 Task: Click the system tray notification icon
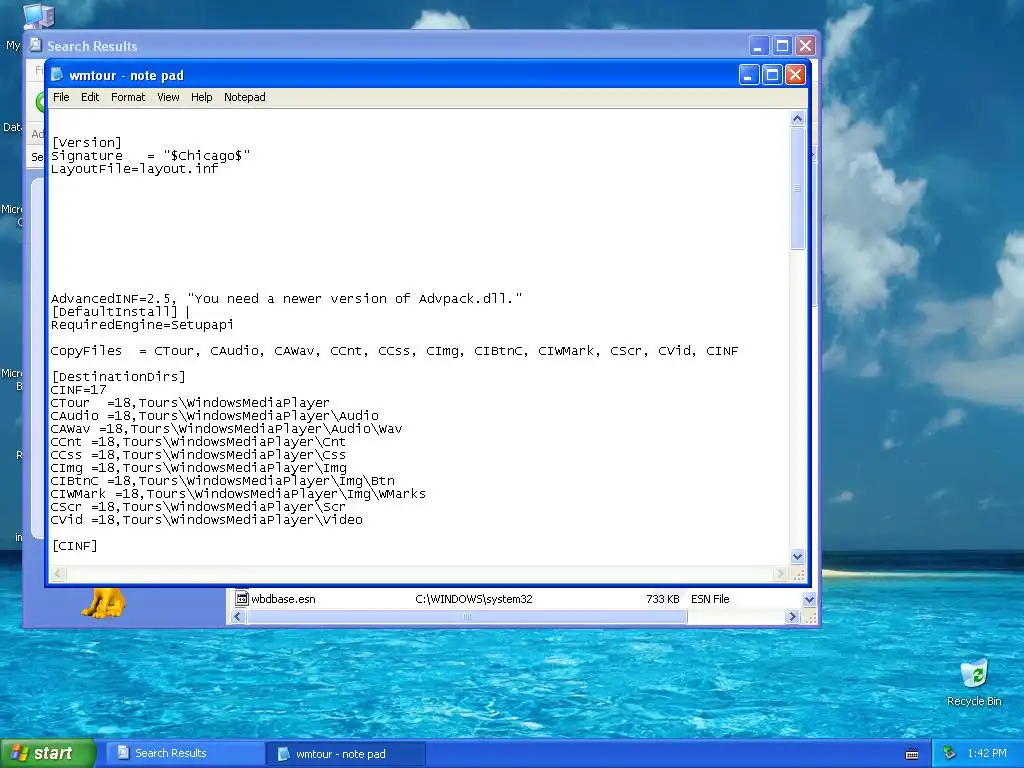coord(950,753)
